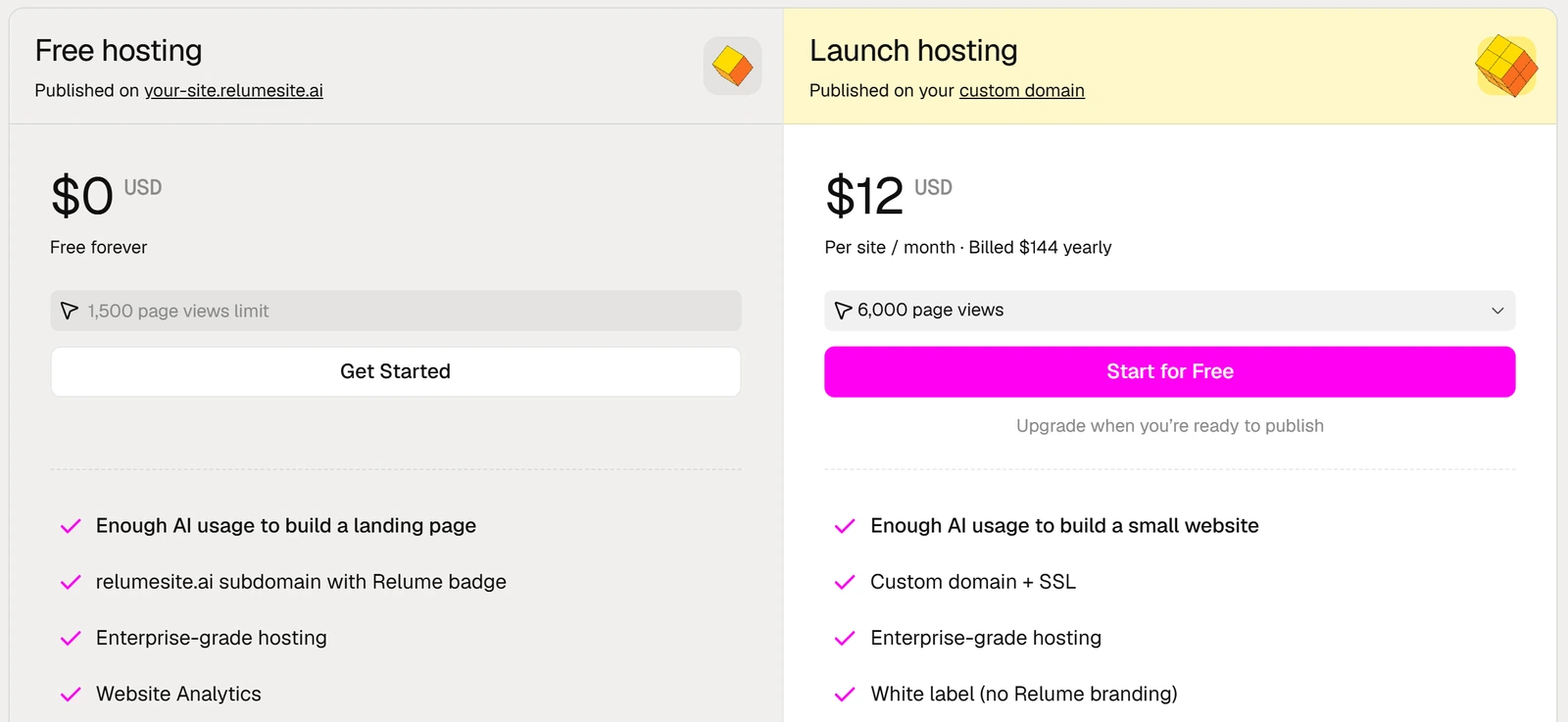Click Enterprise-grade hosting in Free plan
Screen dimensions: 1568x722
point(212,638)
